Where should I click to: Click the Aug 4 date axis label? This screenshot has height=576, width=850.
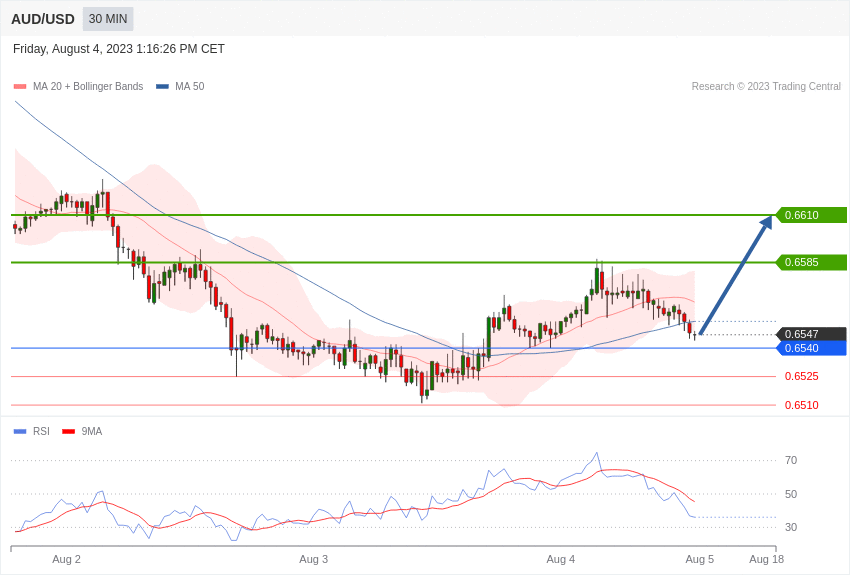pyautogui.click(x=561, y=559)
